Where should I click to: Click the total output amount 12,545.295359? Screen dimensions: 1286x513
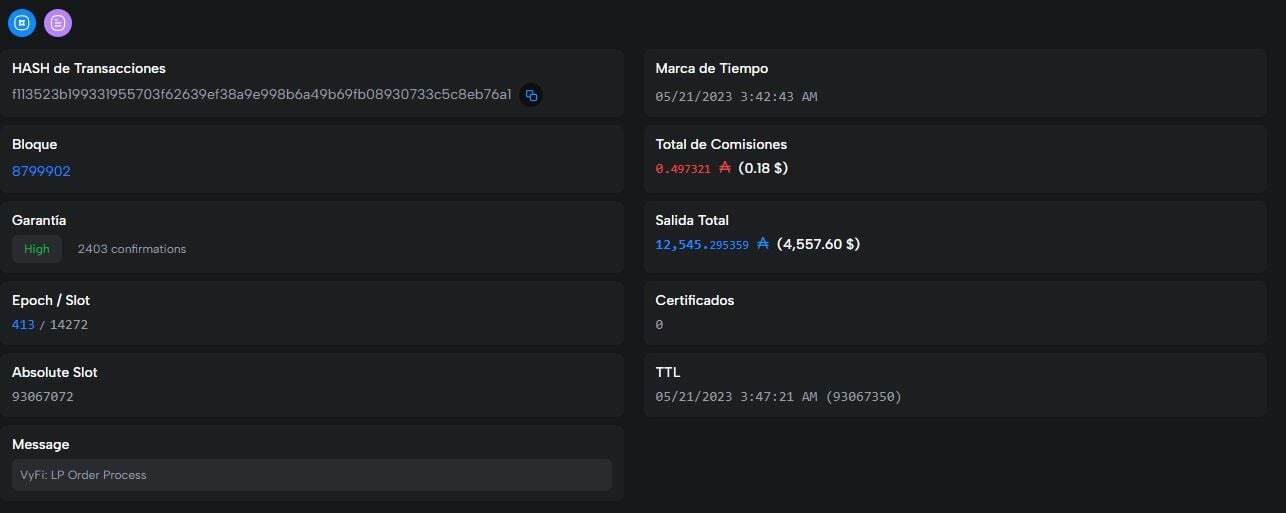click(x=702, y=244)
